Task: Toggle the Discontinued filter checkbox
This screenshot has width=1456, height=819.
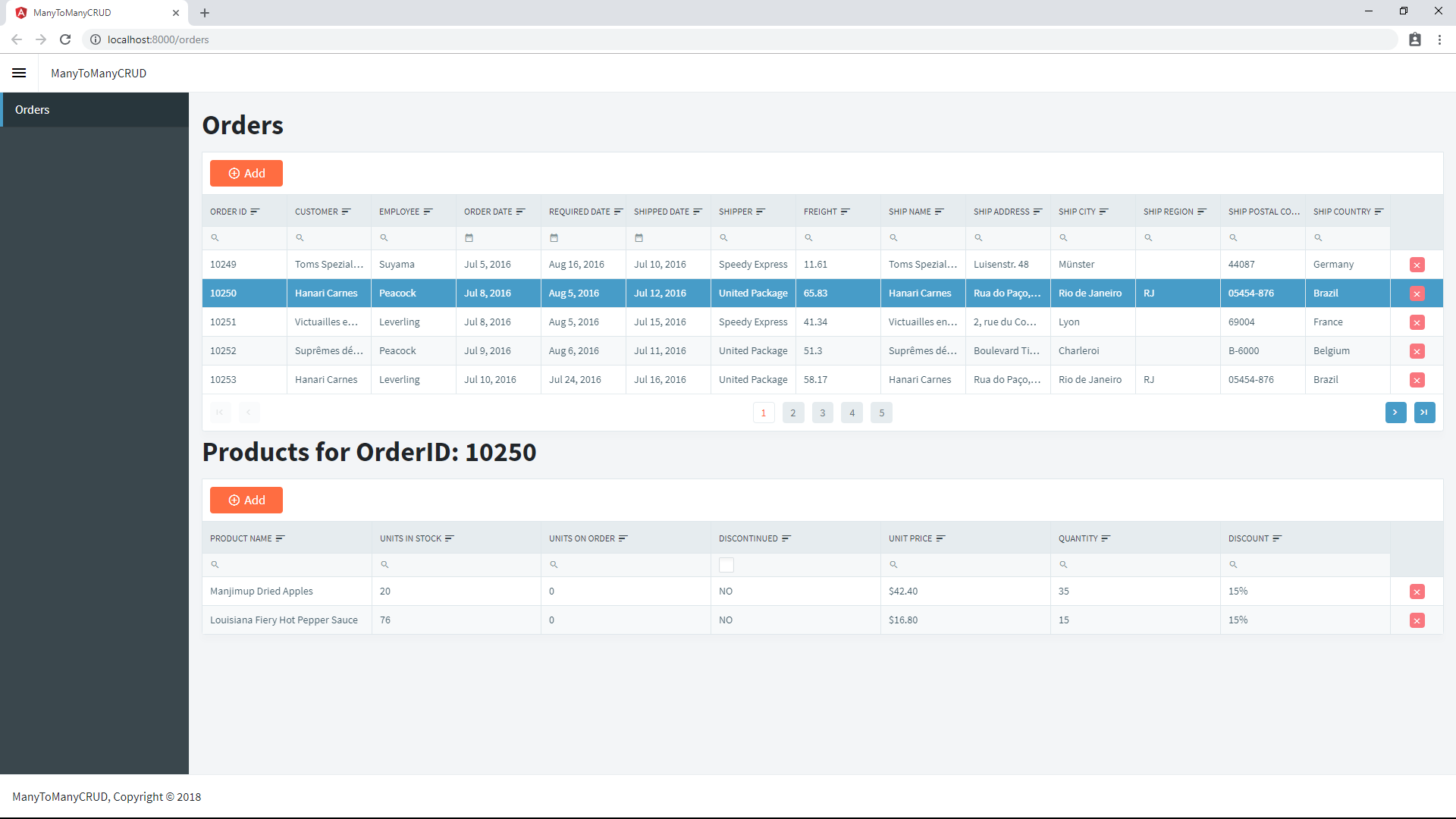Action: (726, 565)
